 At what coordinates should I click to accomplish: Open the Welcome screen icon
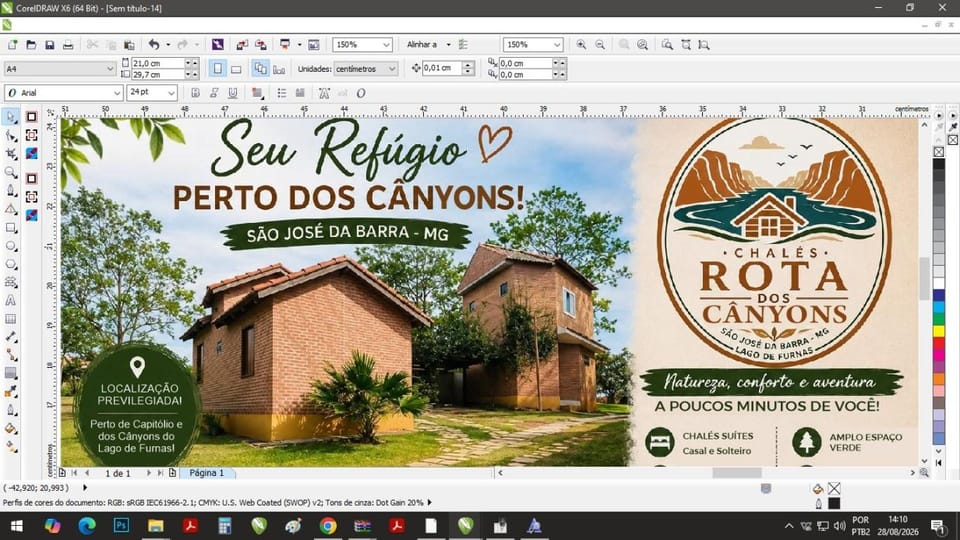[x=313, y=45]
